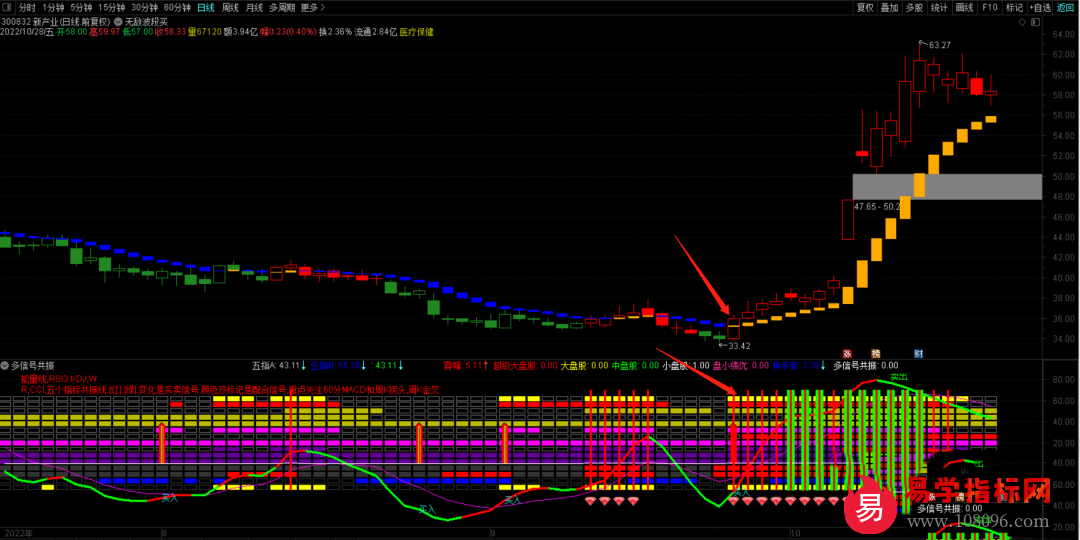Click the 流通2.84亿 float text
The height and width of the screenshot is (540, 1080).
pos(376,32)
